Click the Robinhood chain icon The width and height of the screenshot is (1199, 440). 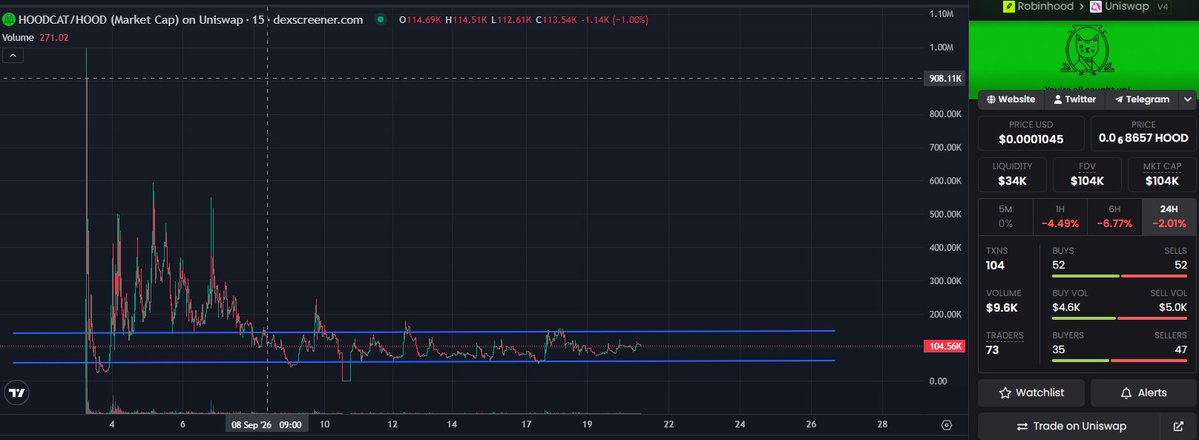(1009, 6)
